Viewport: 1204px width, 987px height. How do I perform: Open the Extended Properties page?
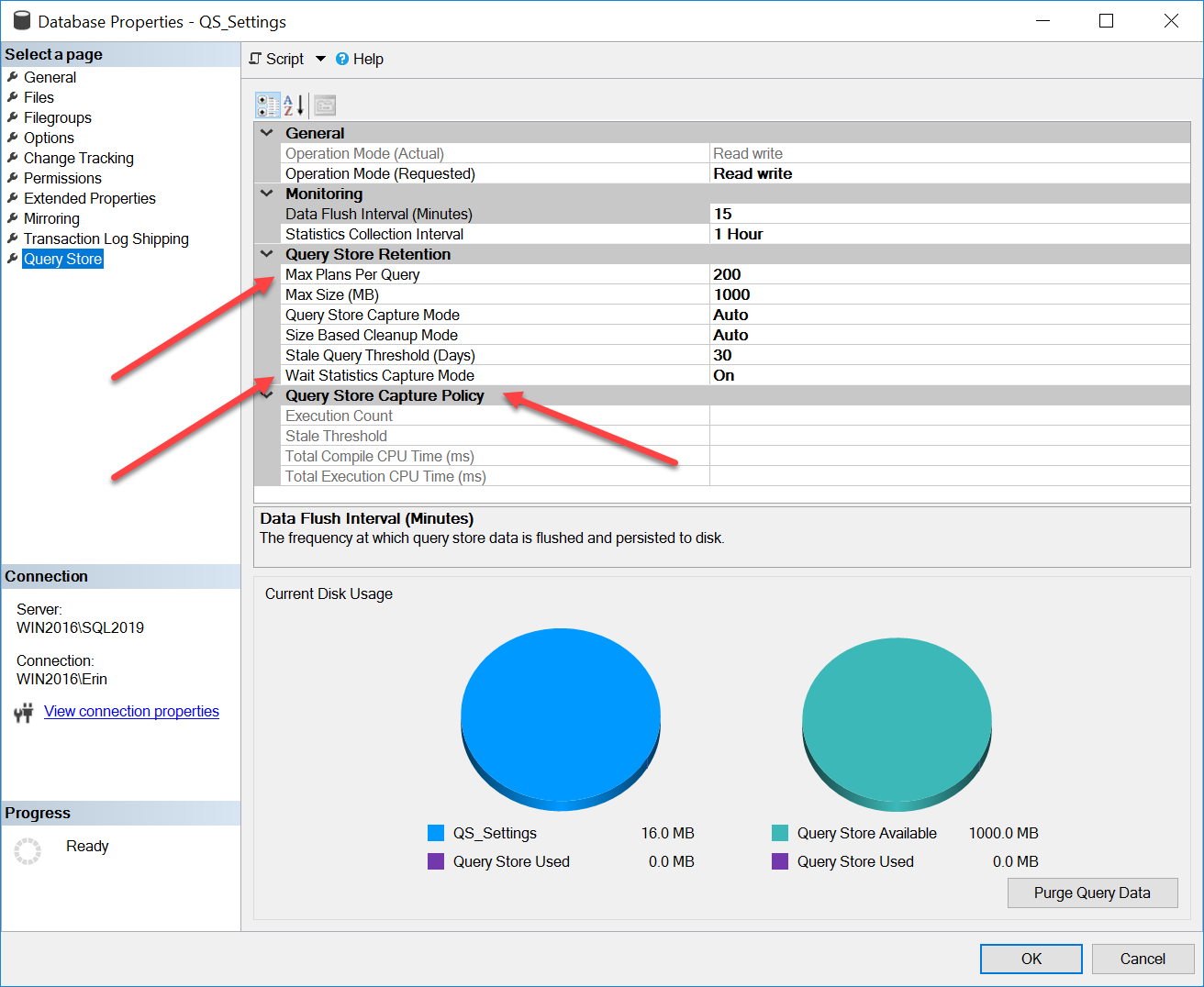[x=90, y=198]
